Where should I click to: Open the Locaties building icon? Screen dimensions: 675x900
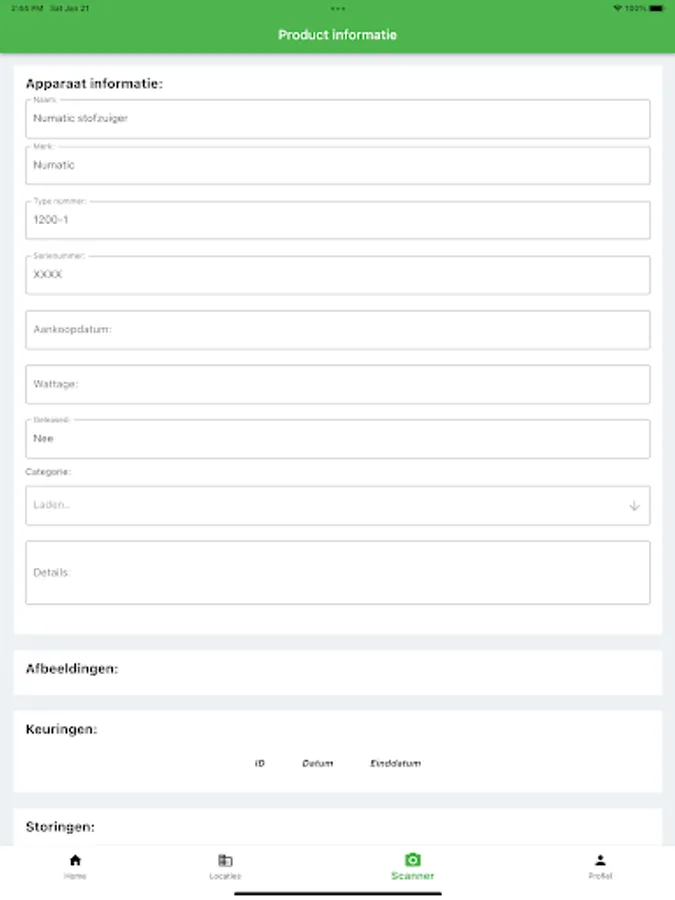click(225, 860)
